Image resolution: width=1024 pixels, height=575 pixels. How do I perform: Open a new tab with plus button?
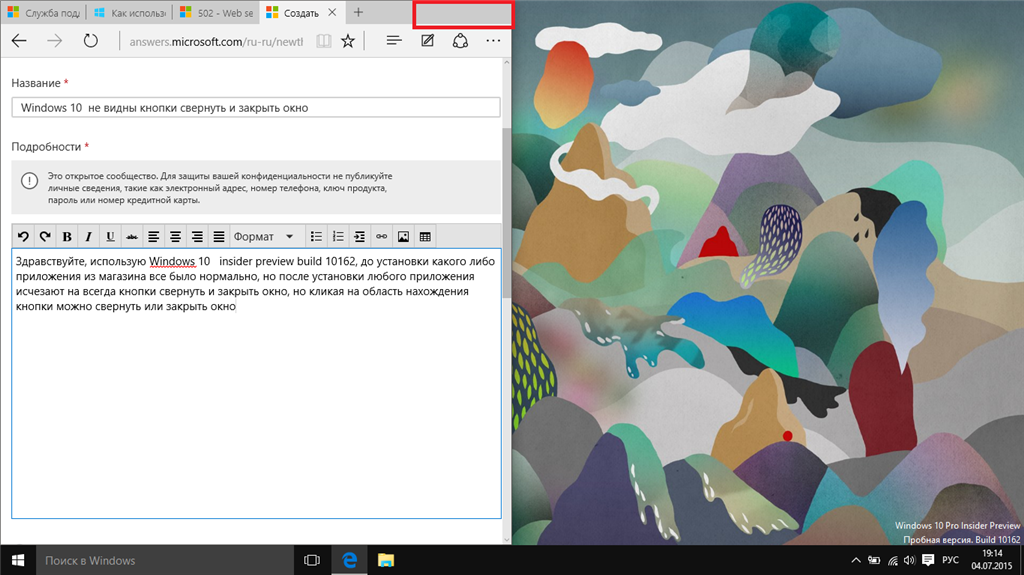point(358,12)
